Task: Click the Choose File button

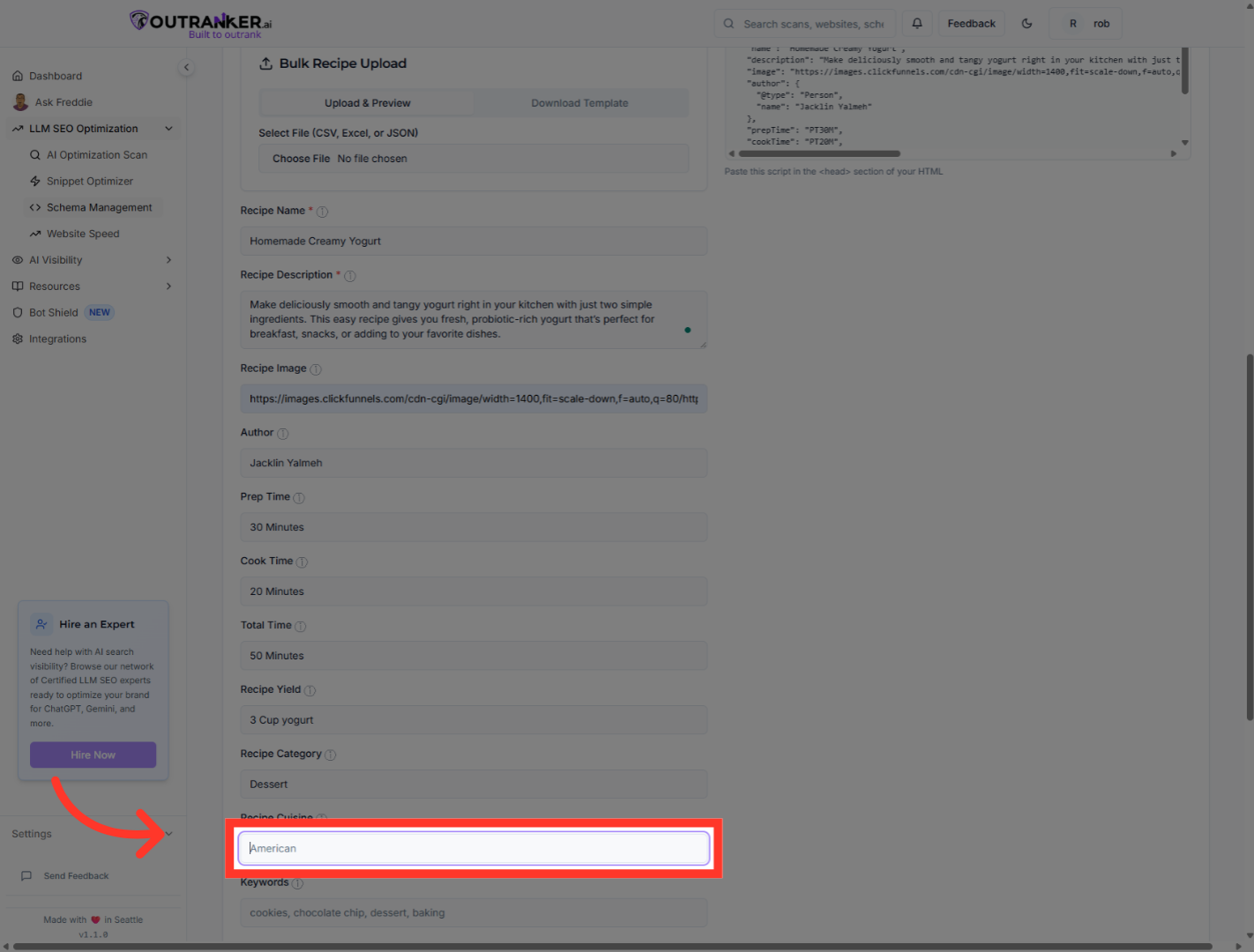Action: click(x=301, y=159)
